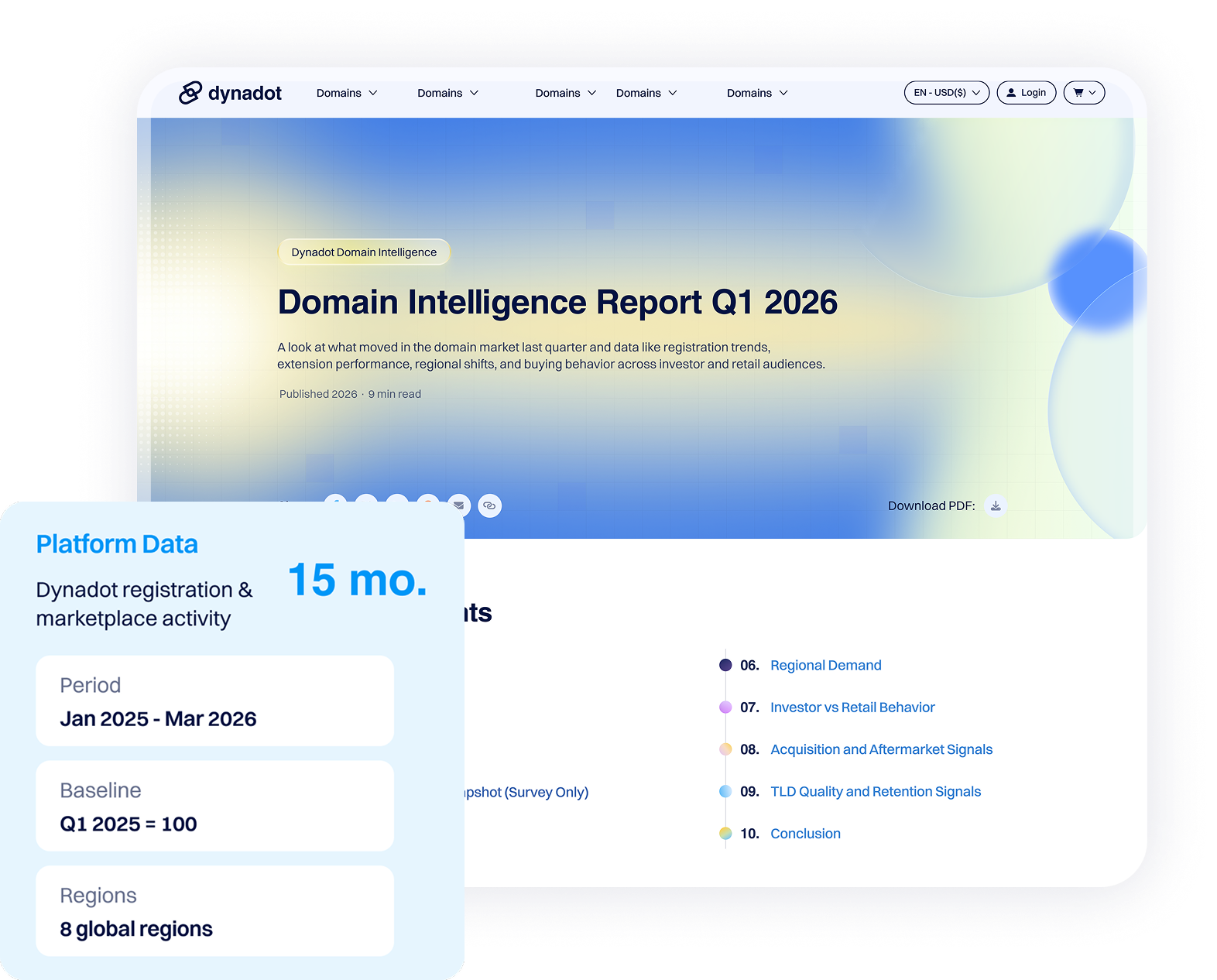Open the EN - USD($) currency dropdown
Viewport: 1217px width, 980px height.
click(x=946, y=93)
